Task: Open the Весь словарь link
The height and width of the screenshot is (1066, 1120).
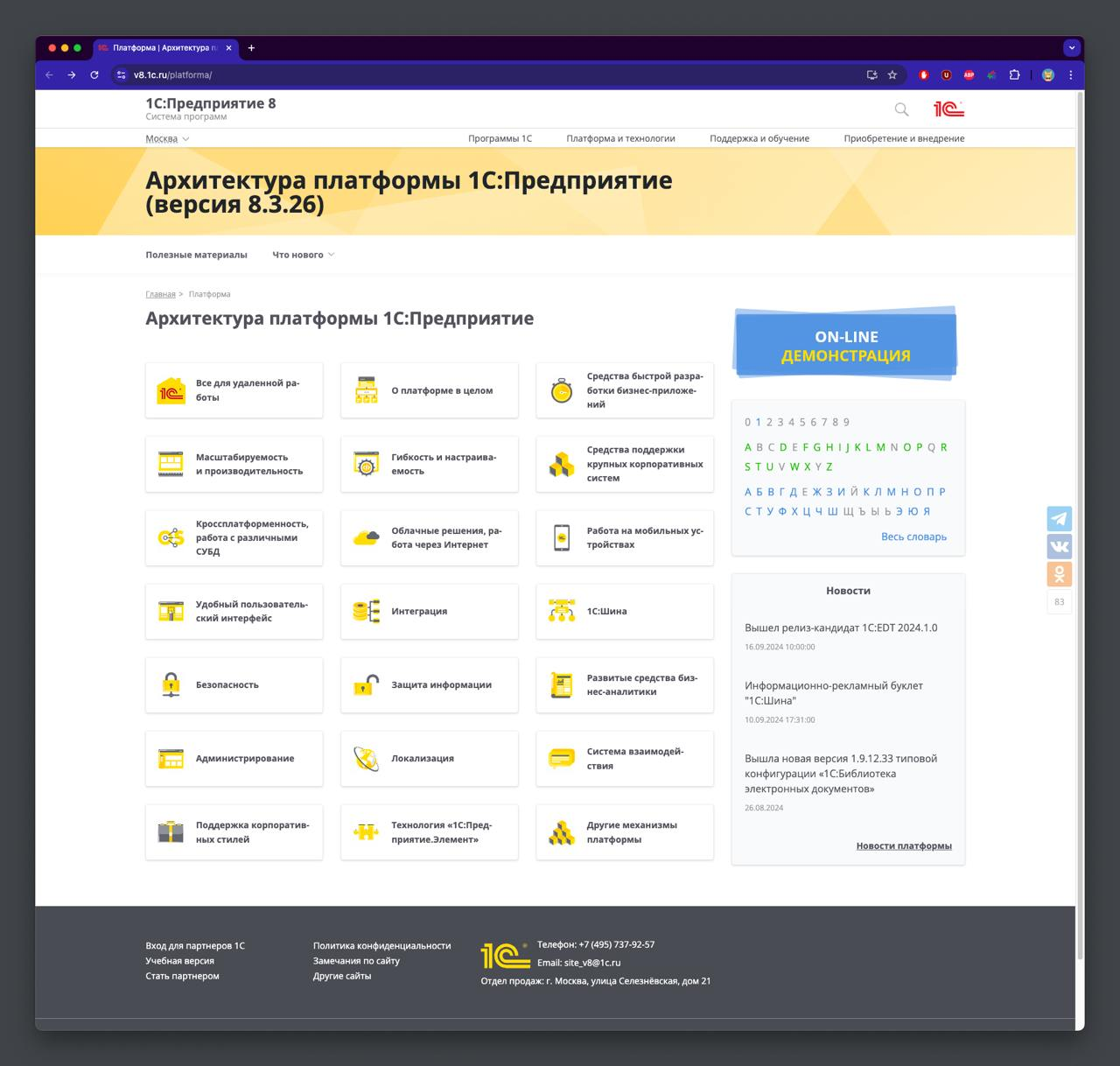Action: pos(913,537)
